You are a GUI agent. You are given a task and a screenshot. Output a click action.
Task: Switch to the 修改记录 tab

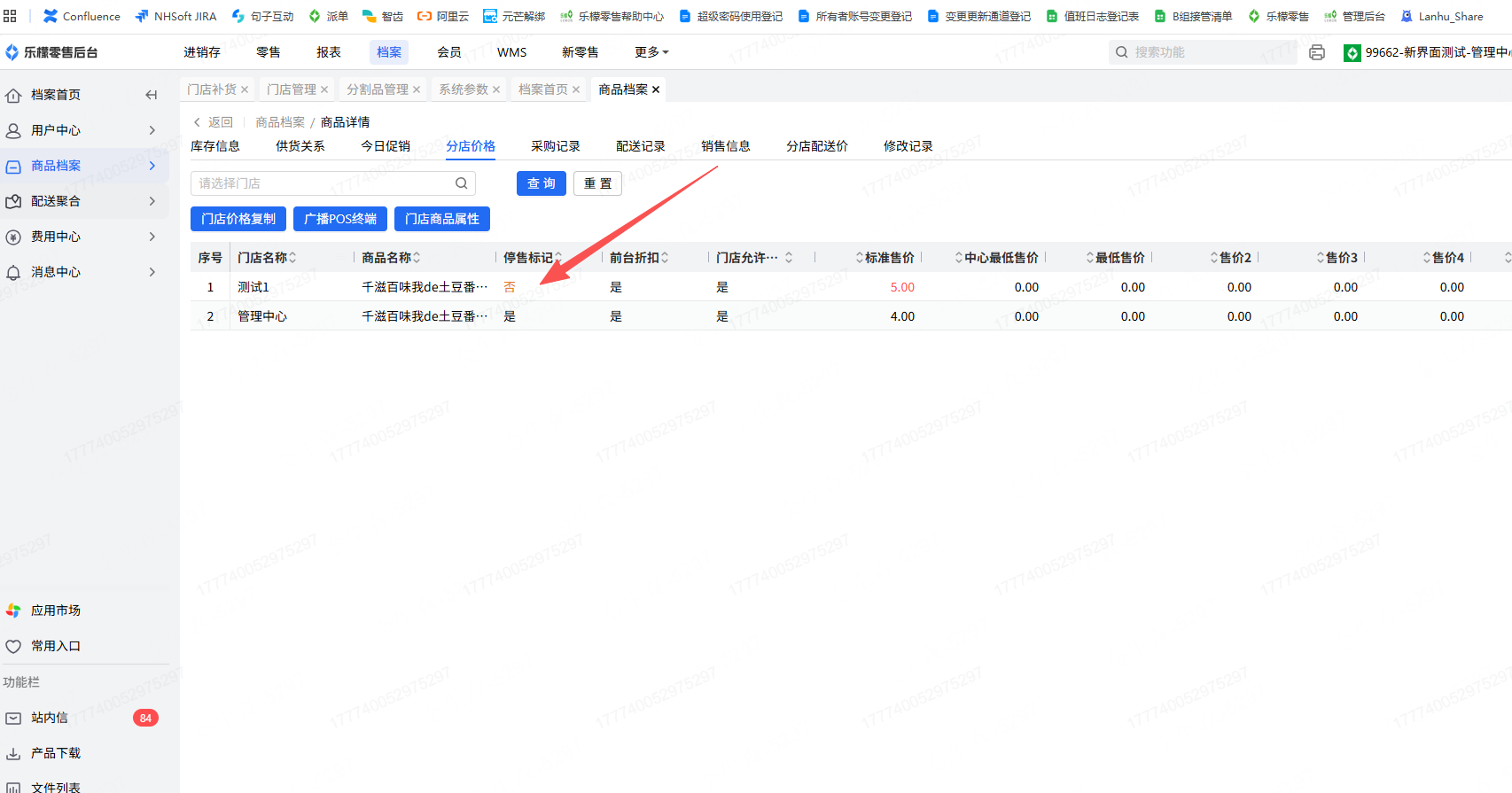pyautogui.click(x=908, y=146)
